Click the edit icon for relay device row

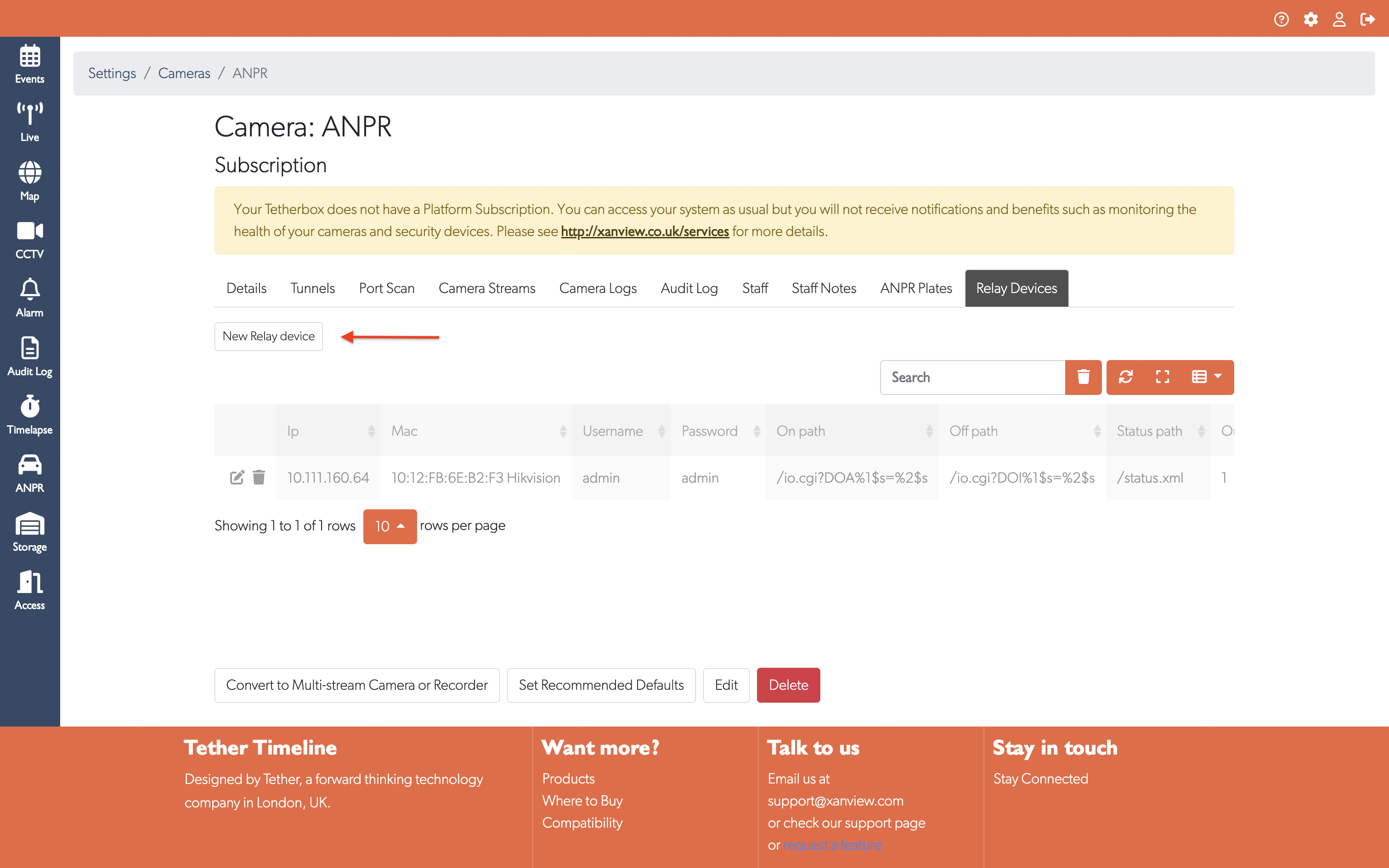(237, 477)
